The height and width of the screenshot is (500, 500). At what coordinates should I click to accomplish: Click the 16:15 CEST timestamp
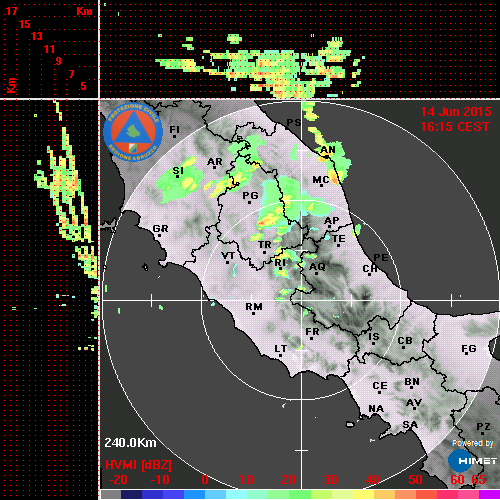[x=455, y=127]
